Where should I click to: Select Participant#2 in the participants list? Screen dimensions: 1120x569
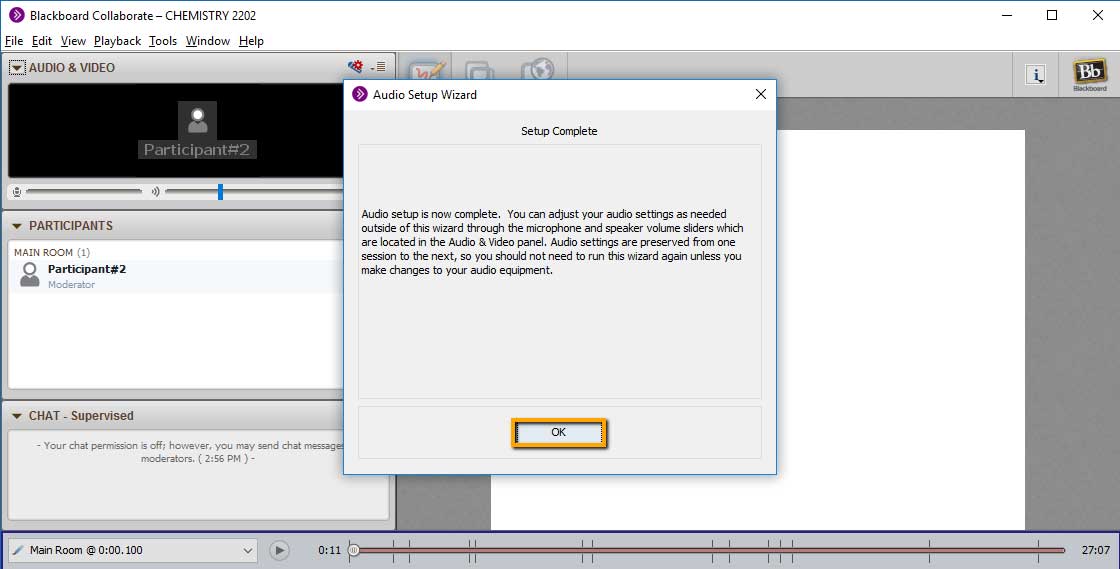coord(176,276)
